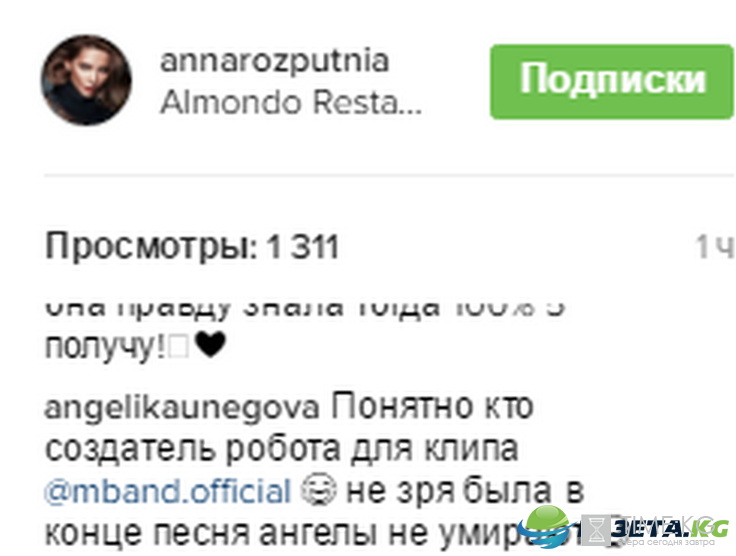Image resolution: width=736 pixels, height=556 pixels.
Task: Click the Понятно кто comment text
Action: tap(432, 406)
